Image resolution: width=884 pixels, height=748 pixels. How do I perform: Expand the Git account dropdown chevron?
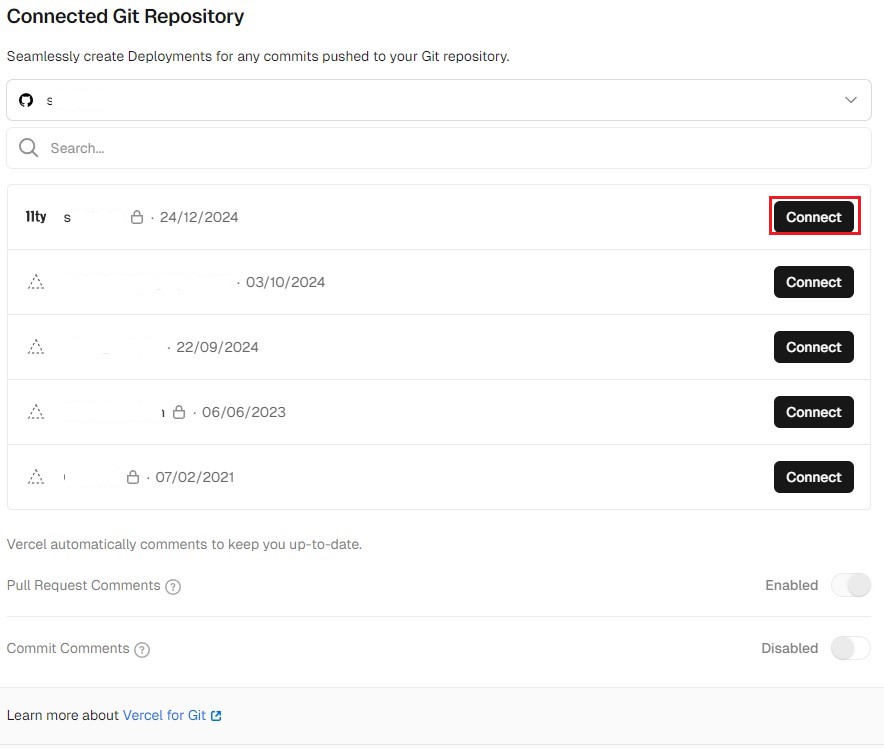tap(851, 100)
